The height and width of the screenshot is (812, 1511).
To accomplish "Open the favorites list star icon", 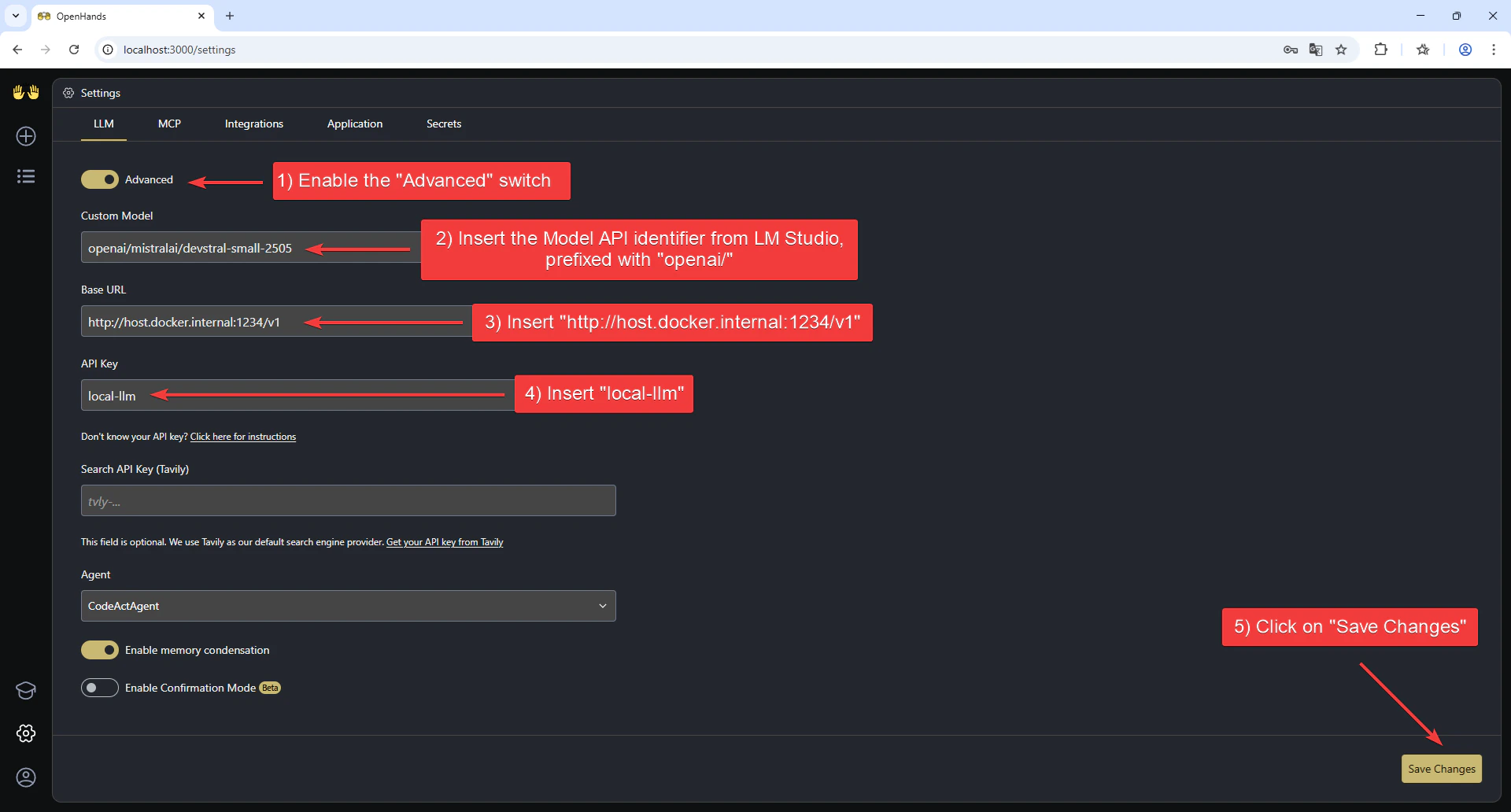I will coord(1423,50).
